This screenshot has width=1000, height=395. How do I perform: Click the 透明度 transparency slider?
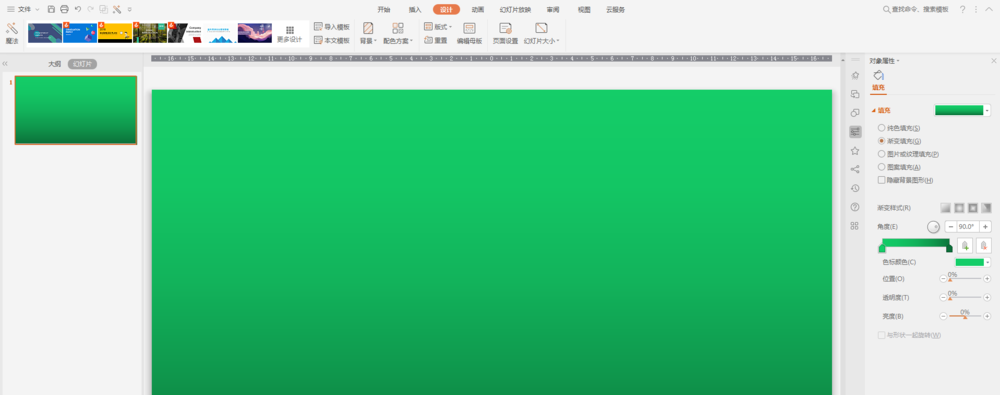click(x=965, y=297)
